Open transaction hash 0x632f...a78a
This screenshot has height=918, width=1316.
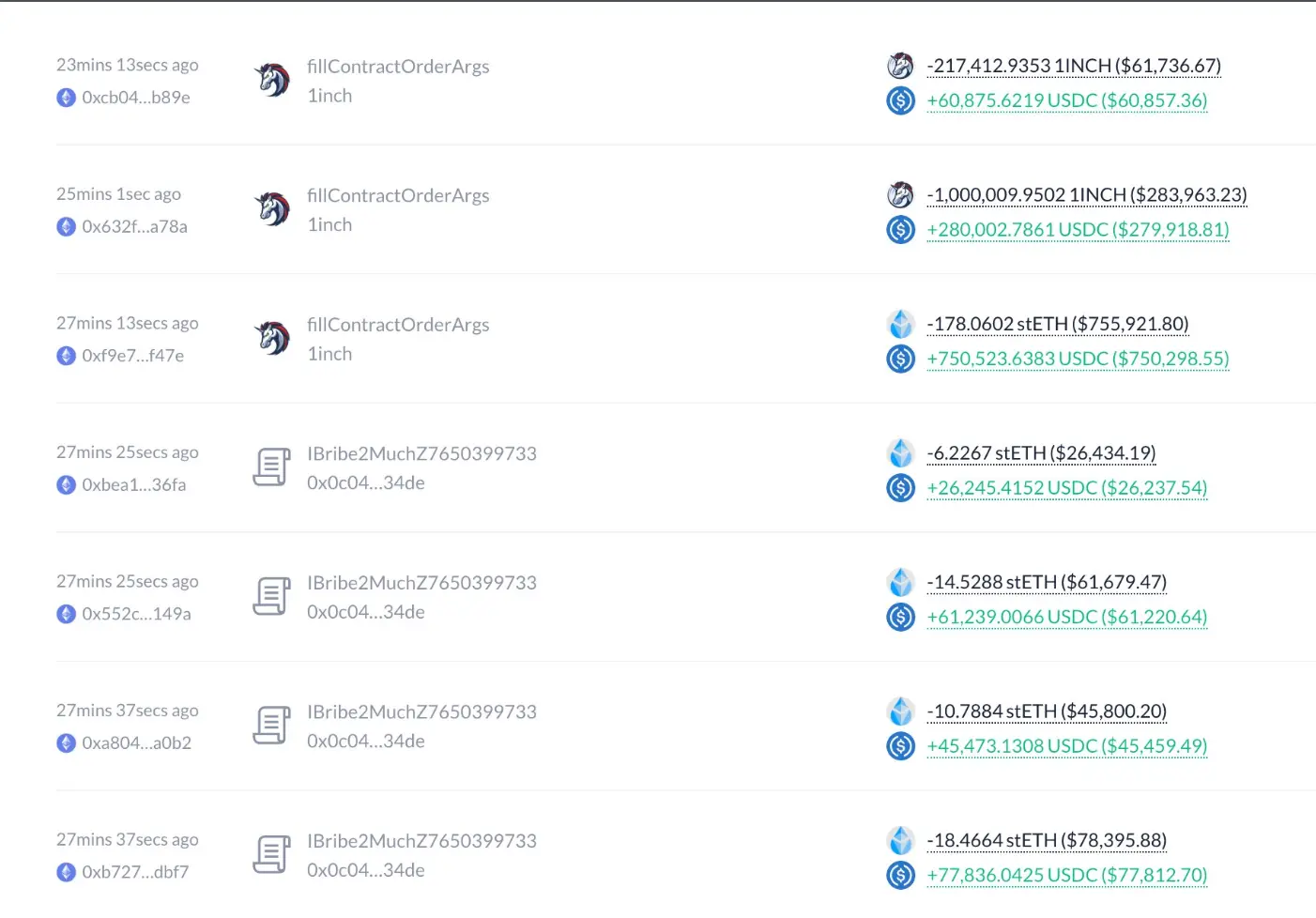pos(134,226)
